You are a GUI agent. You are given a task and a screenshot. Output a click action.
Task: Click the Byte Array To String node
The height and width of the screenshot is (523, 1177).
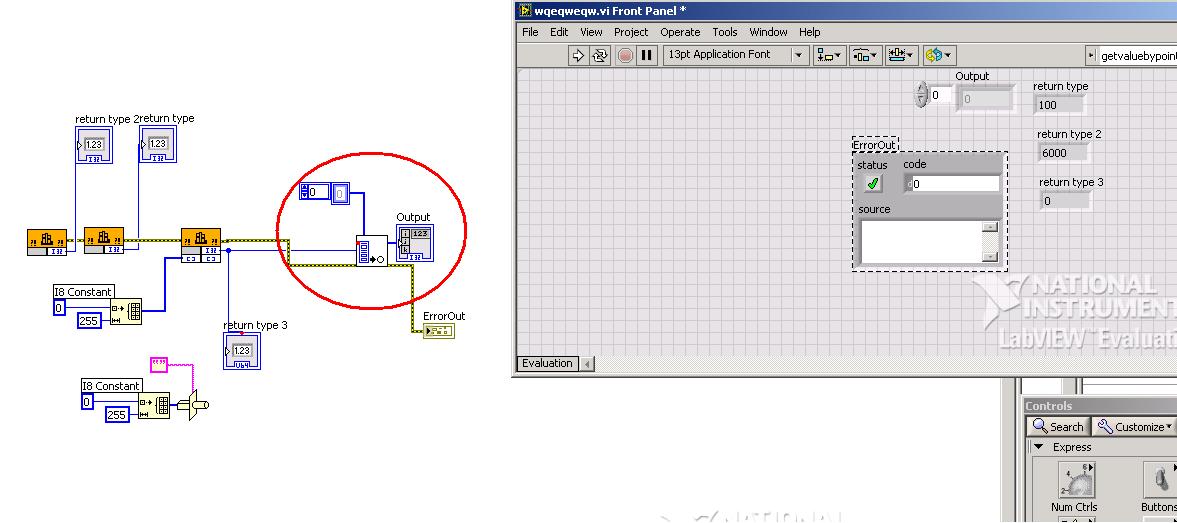[x=194, y=405]
